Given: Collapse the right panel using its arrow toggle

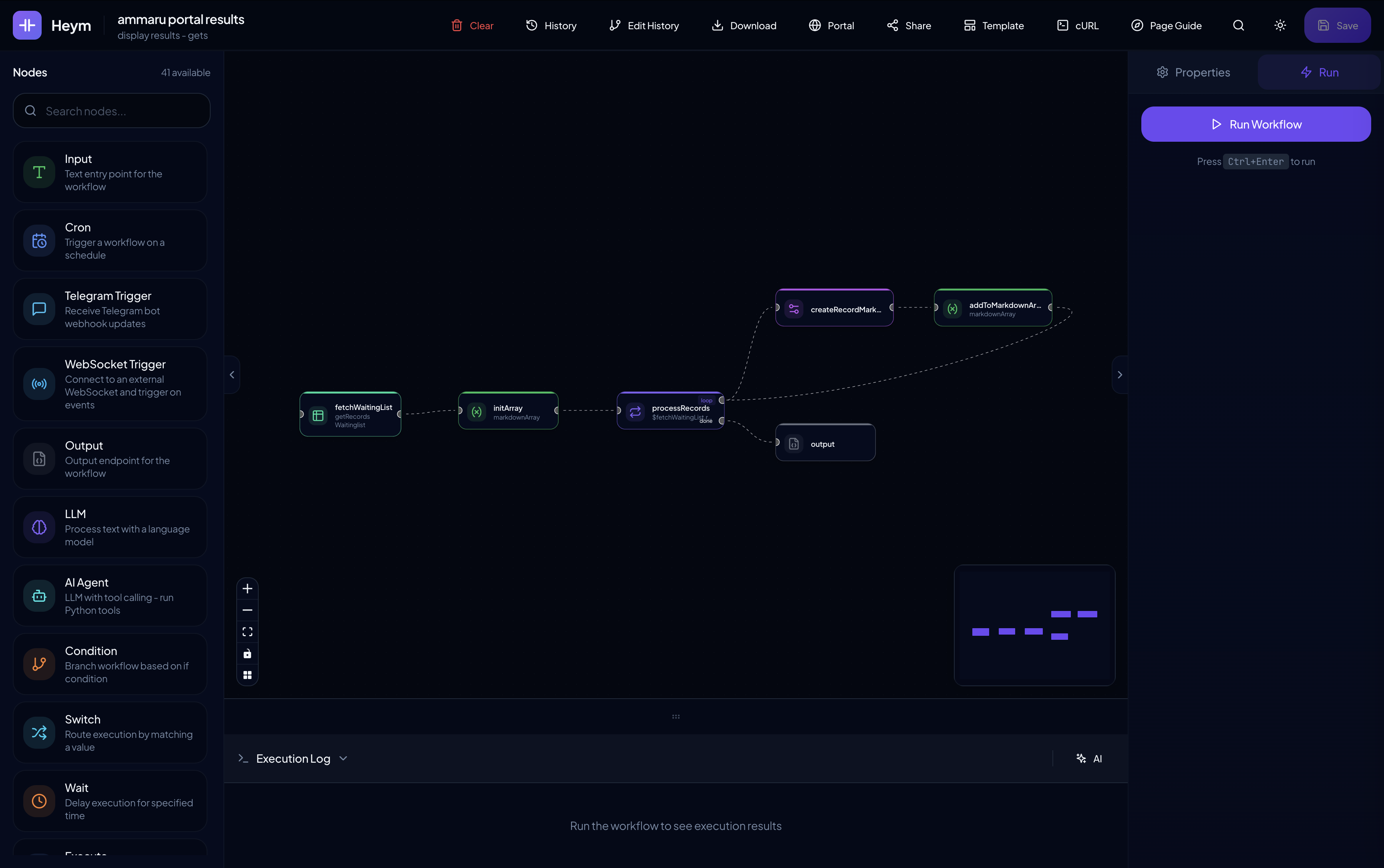Looking at the screenshot, I should (1119, 374).
